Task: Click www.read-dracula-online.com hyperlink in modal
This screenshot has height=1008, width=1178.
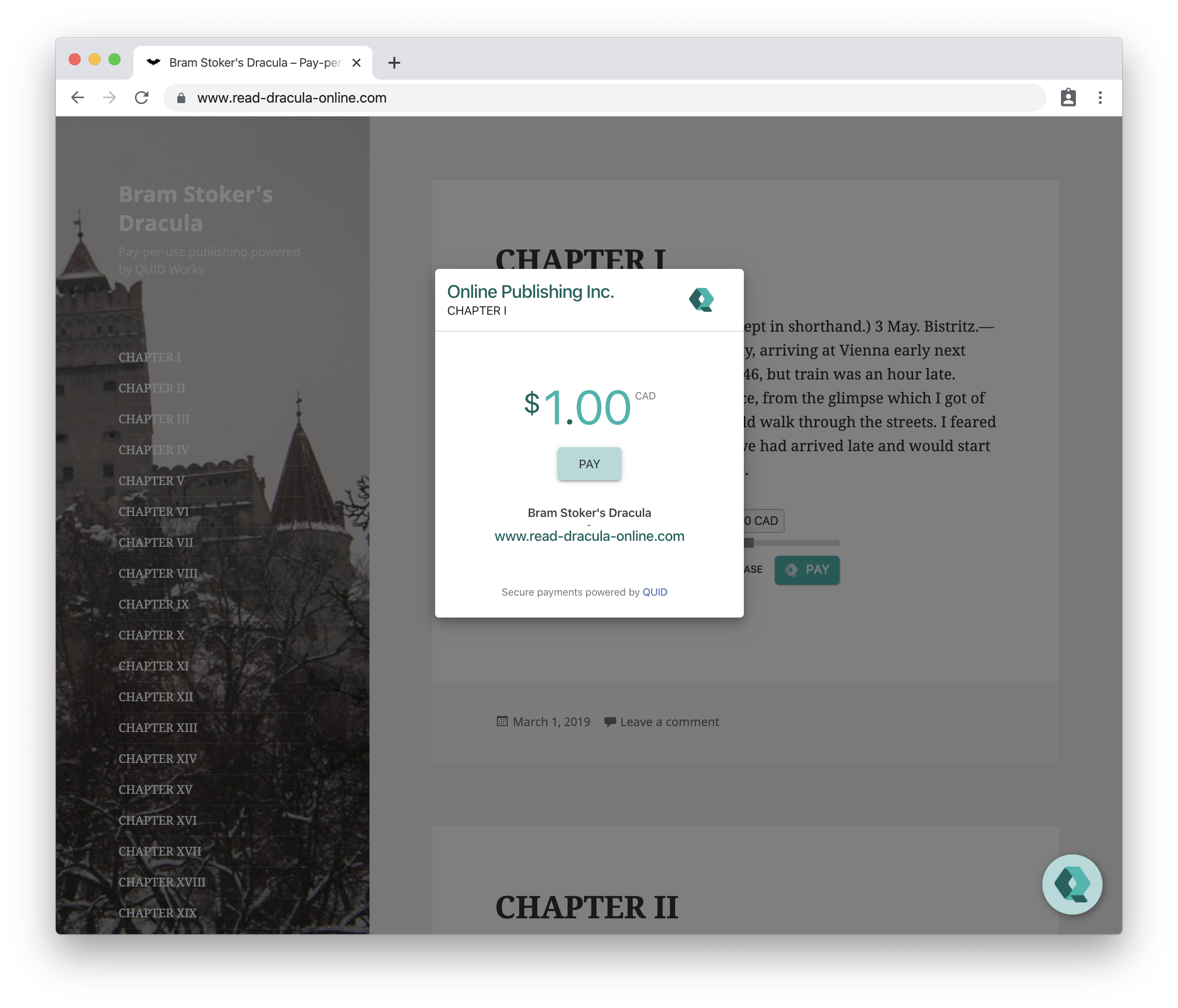Action: point(589,536)
